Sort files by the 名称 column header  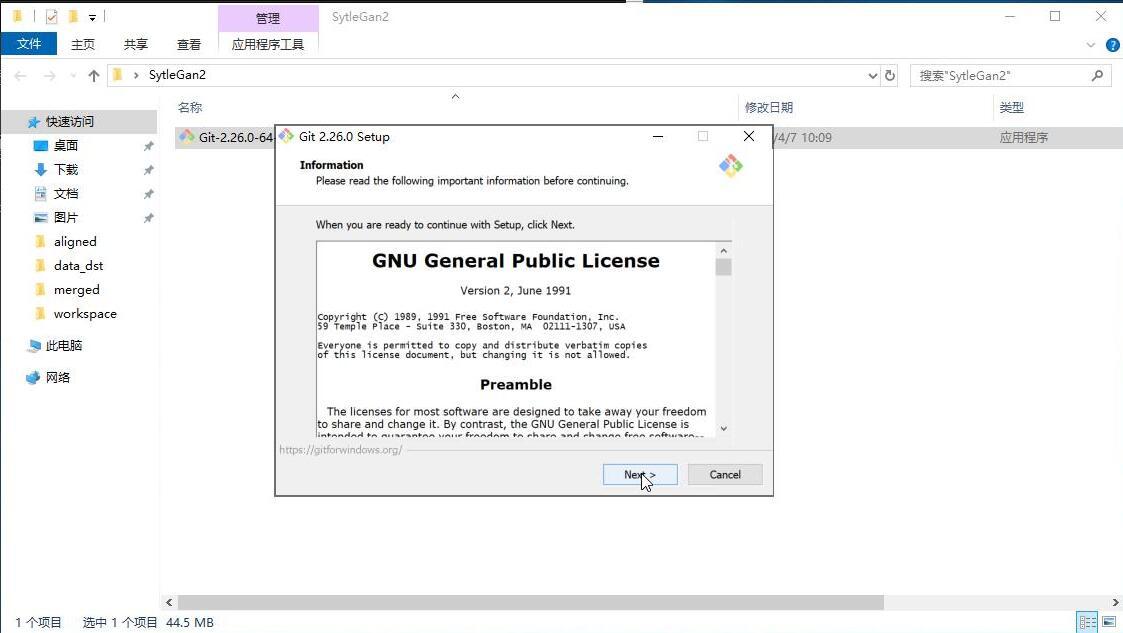[x=190, y=107]
